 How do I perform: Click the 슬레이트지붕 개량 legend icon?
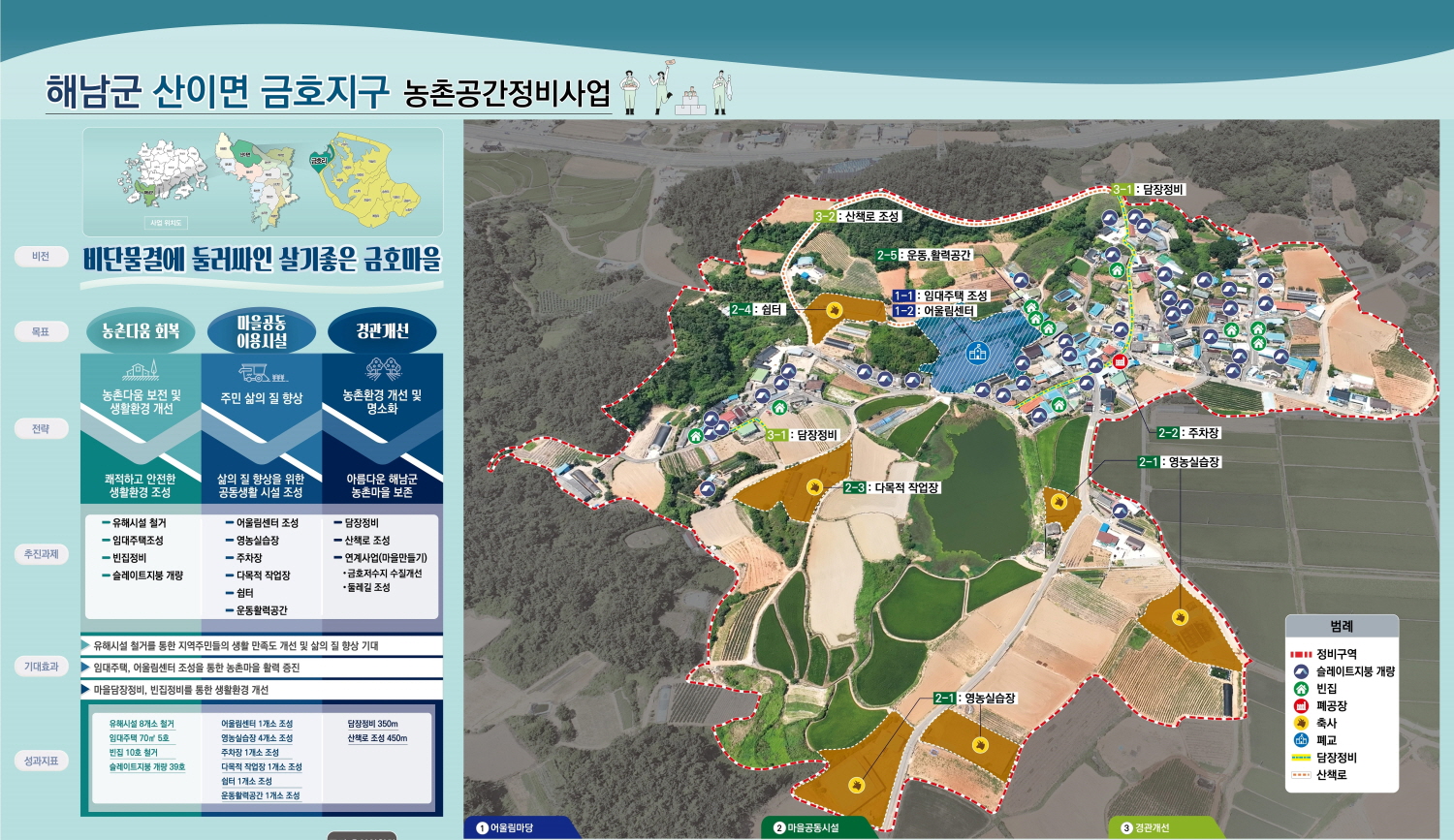click(1301, 671)
